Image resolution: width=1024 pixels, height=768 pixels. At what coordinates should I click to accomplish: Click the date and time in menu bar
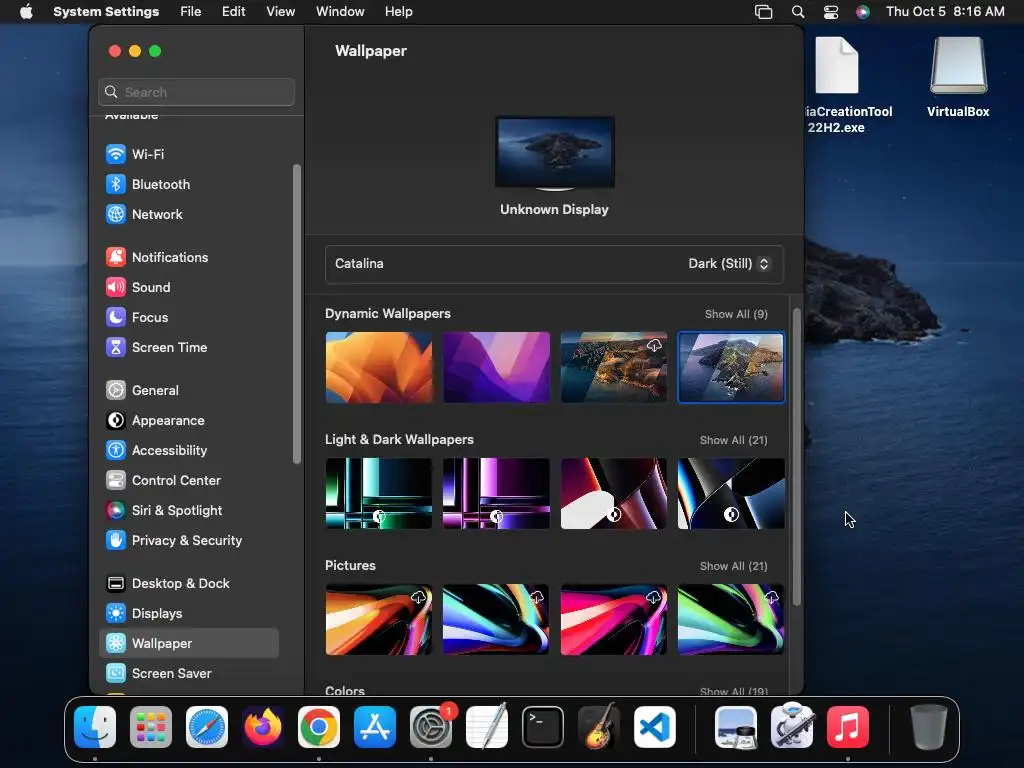tap(945, 12)
